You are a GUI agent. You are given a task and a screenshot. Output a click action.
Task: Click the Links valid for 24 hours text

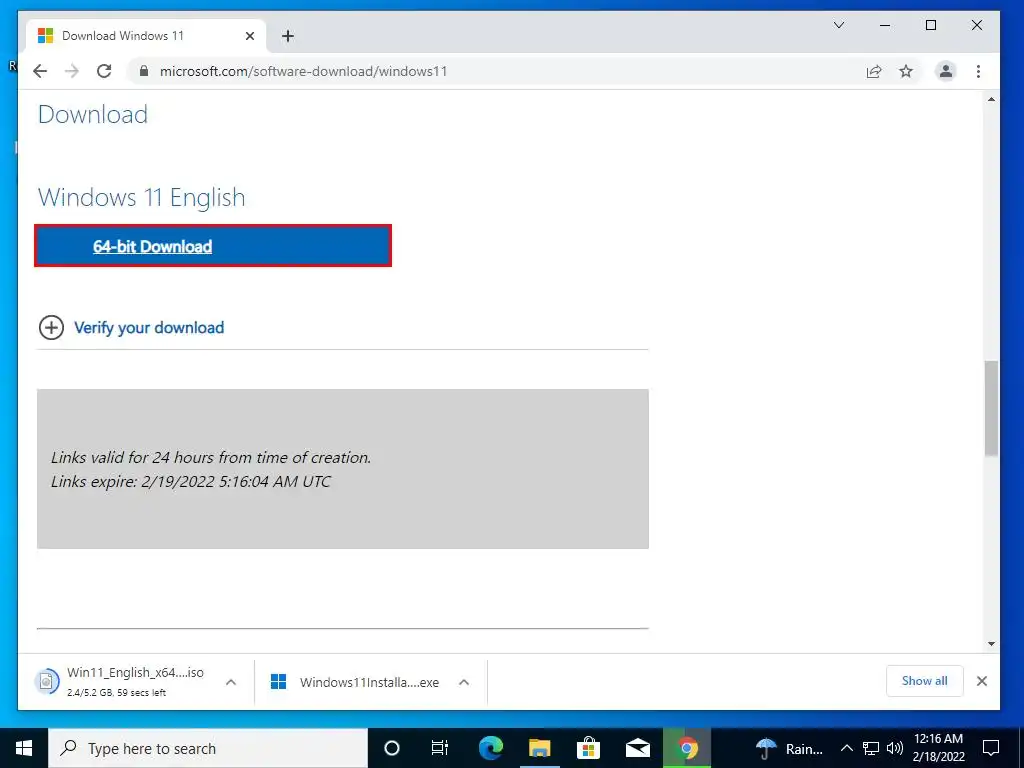point(211,457)
